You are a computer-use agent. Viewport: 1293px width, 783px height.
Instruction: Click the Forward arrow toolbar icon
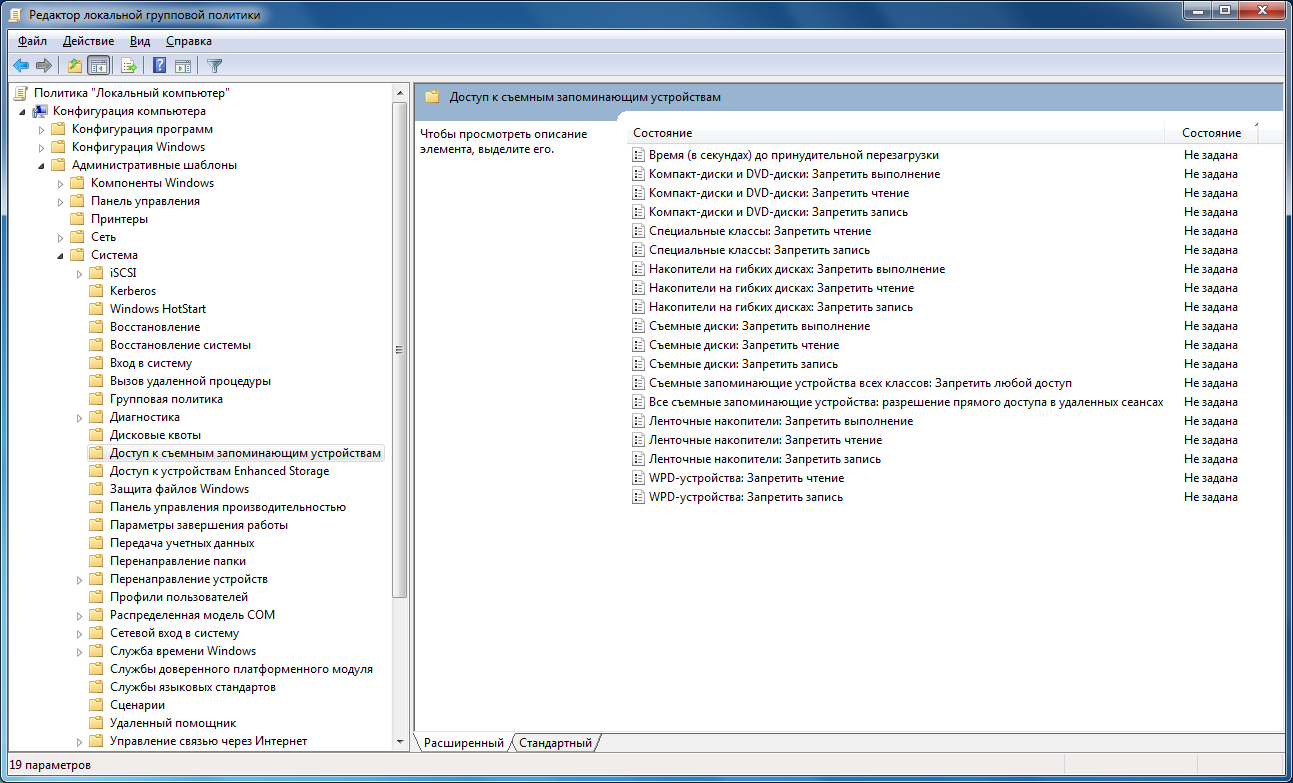click(43, 66)
